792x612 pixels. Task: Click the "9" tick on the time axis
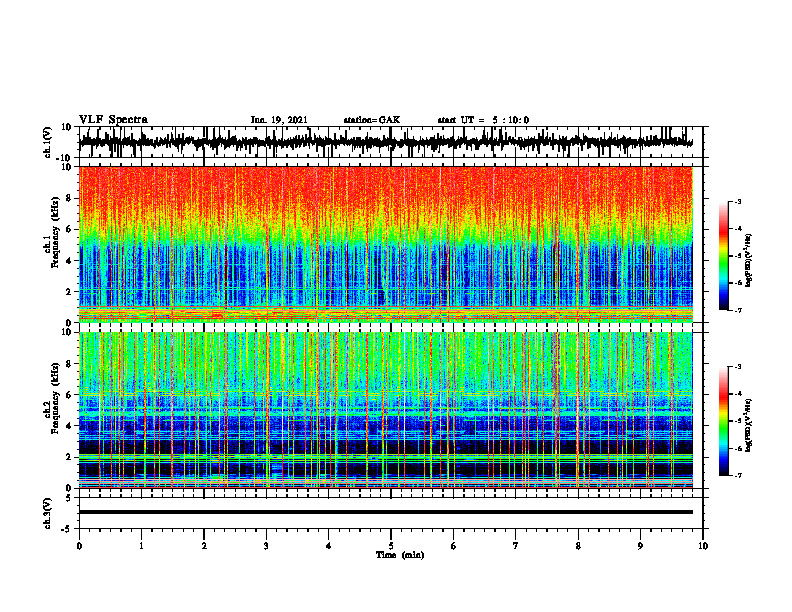pos(640,546)
